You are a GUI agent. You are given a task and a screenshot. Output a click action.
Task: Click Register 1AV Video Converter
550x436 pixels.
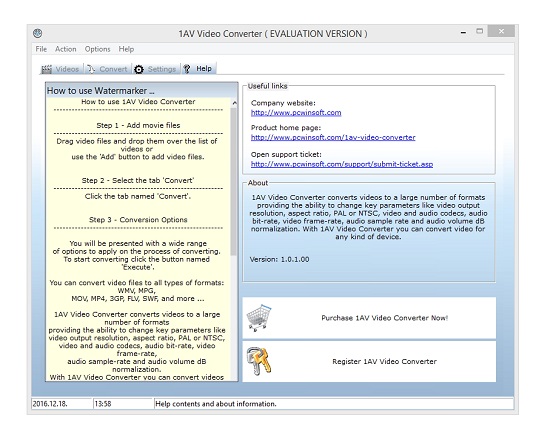pyautogui.click(x=369, y=361)
